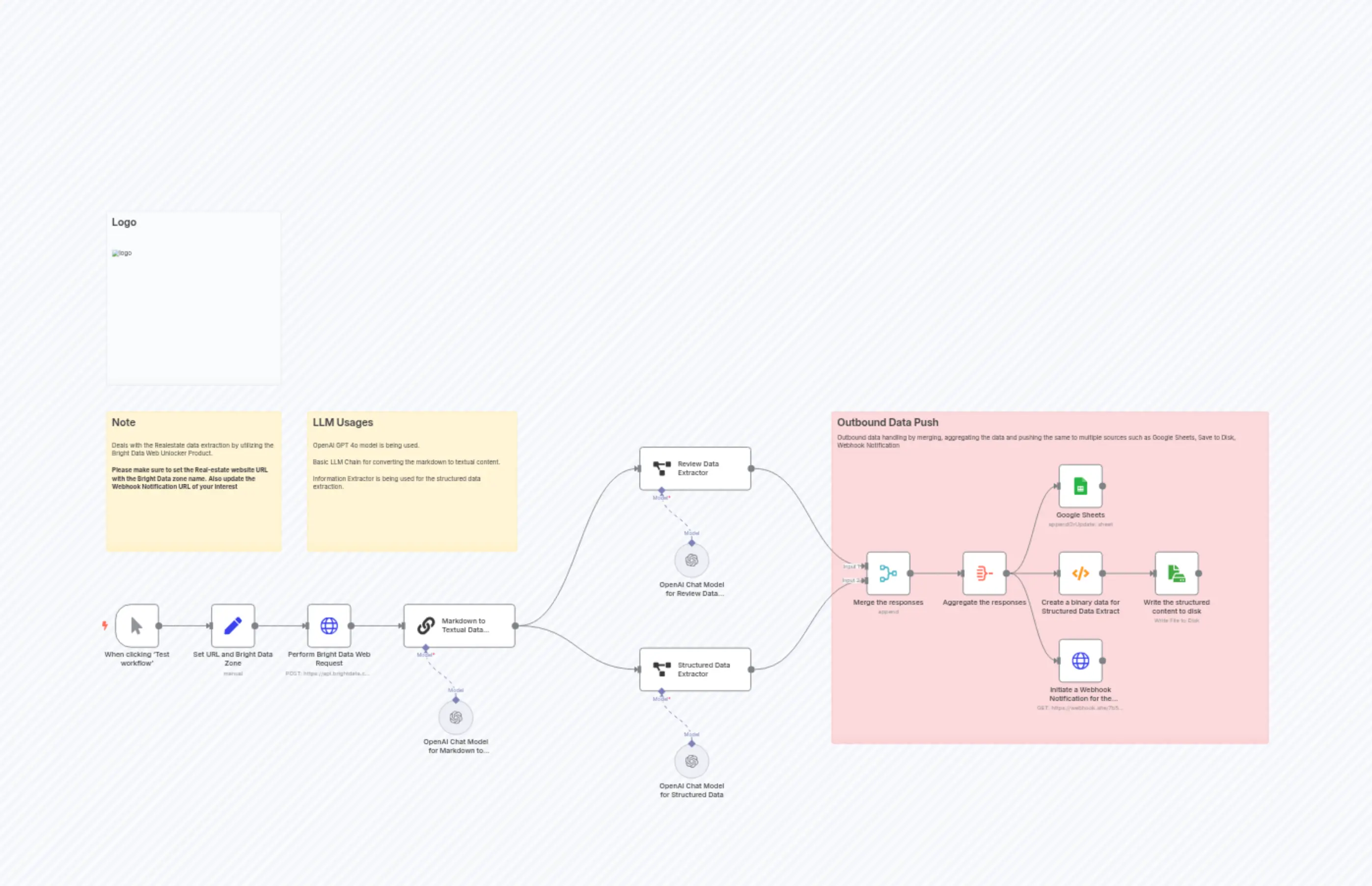Open Create a binary data code node
The width and height of the screenshot is (1372, 886).
1080,573
